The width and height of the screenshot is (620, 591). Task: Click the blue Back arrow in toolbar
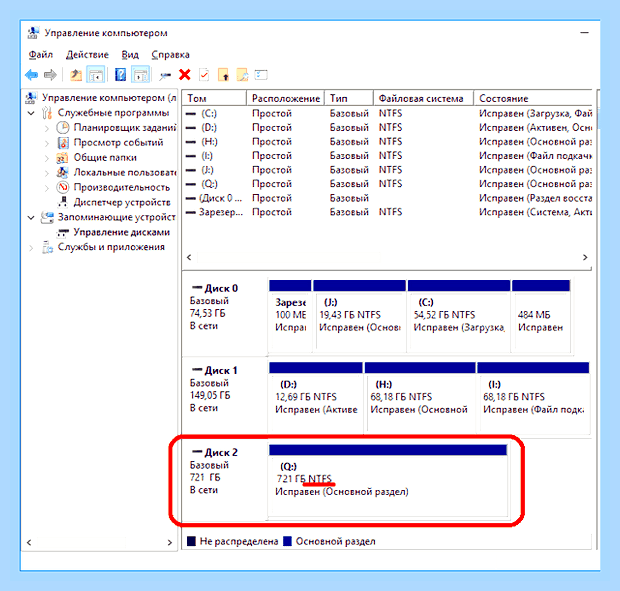click(31, 74)
